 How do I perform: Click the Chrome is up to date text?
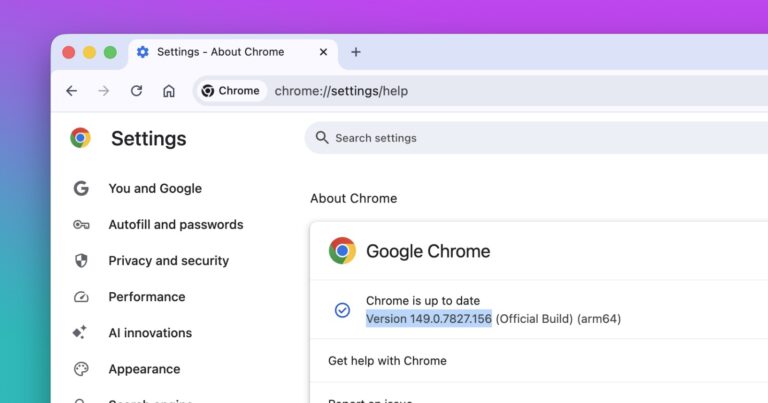point(423,301)
